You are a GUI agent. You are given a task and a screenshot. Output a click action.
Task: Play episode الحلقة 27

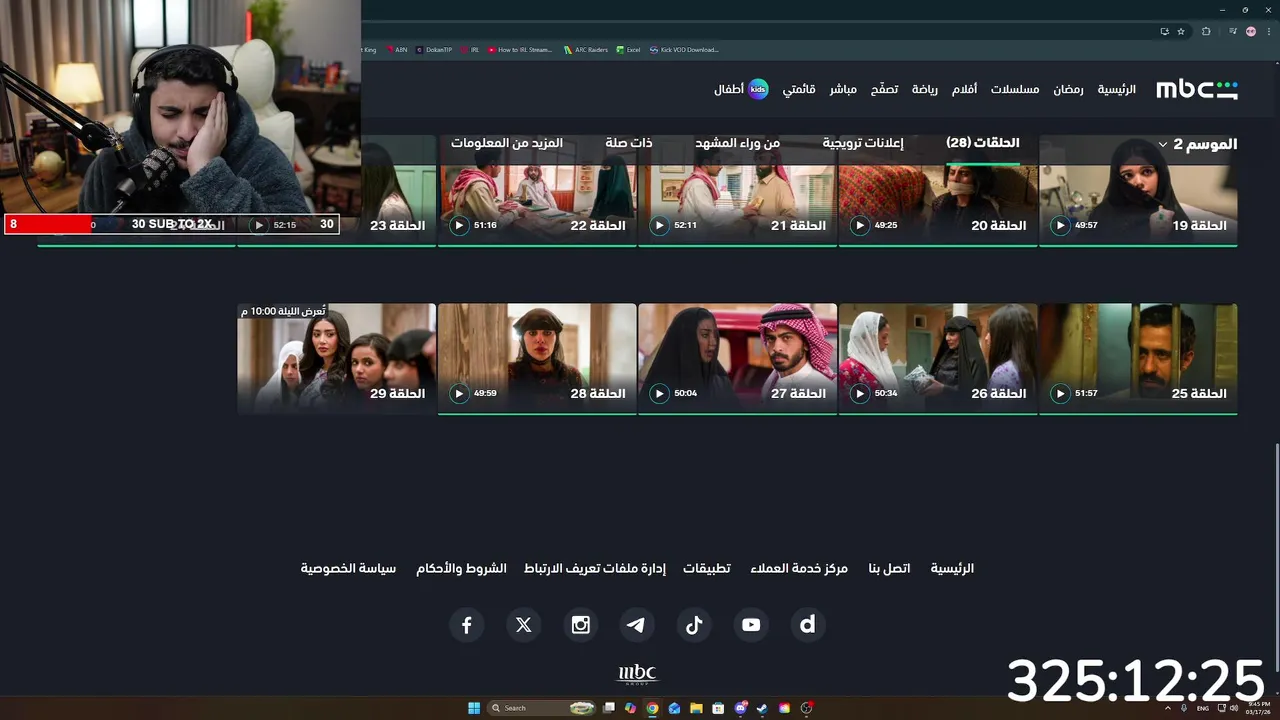point(659,394)
